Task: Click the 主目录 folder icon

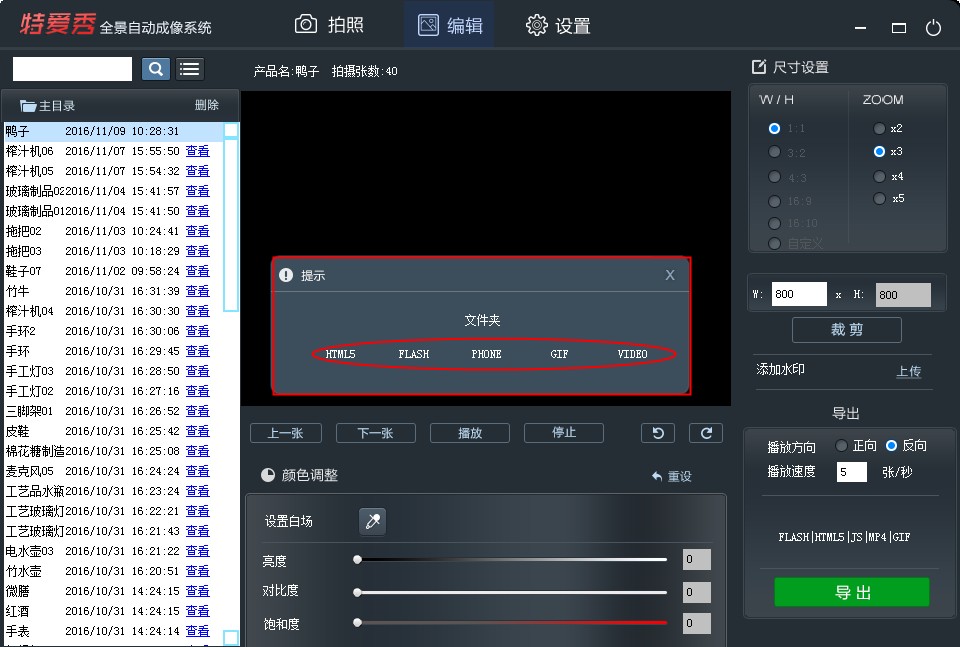Action: tap(28, 106)
